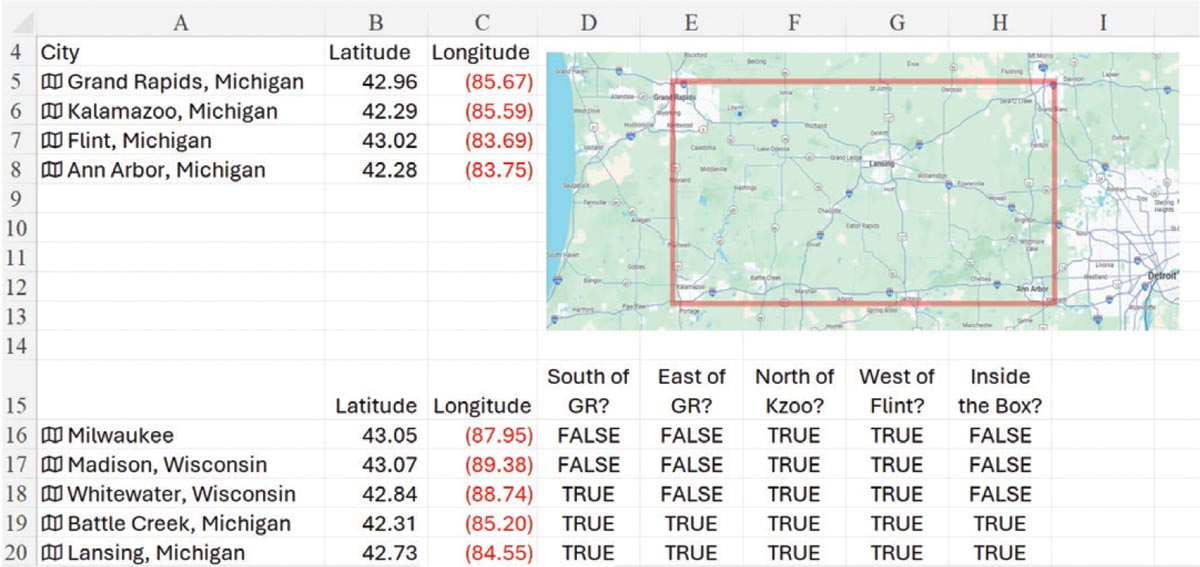Select column G header
Viewport: 1200px width, 567px height.
897,21
